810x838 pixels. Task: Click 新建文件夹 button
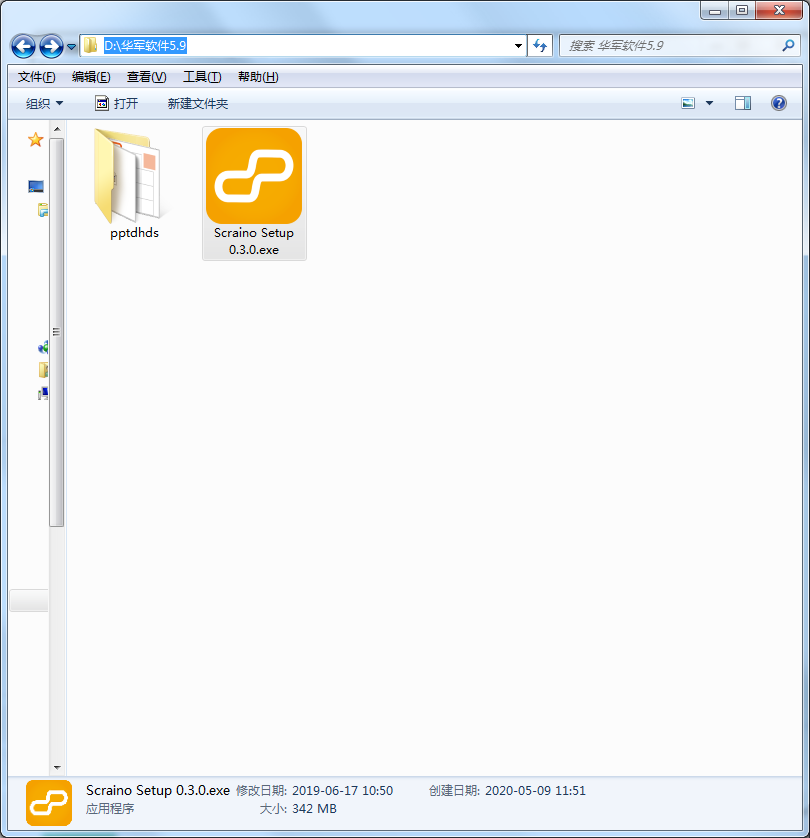(x=198, y=104)
